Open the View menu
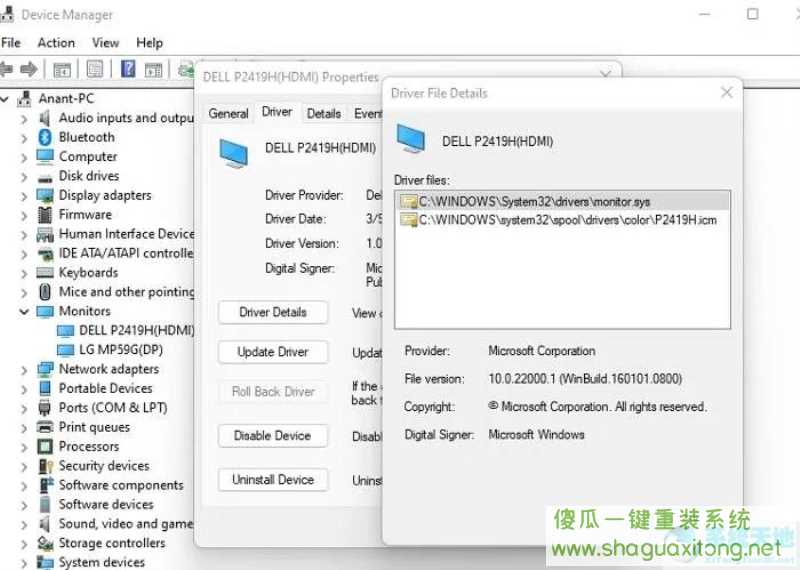The height and width of the screenshot is (570, 800). point(106,43)
